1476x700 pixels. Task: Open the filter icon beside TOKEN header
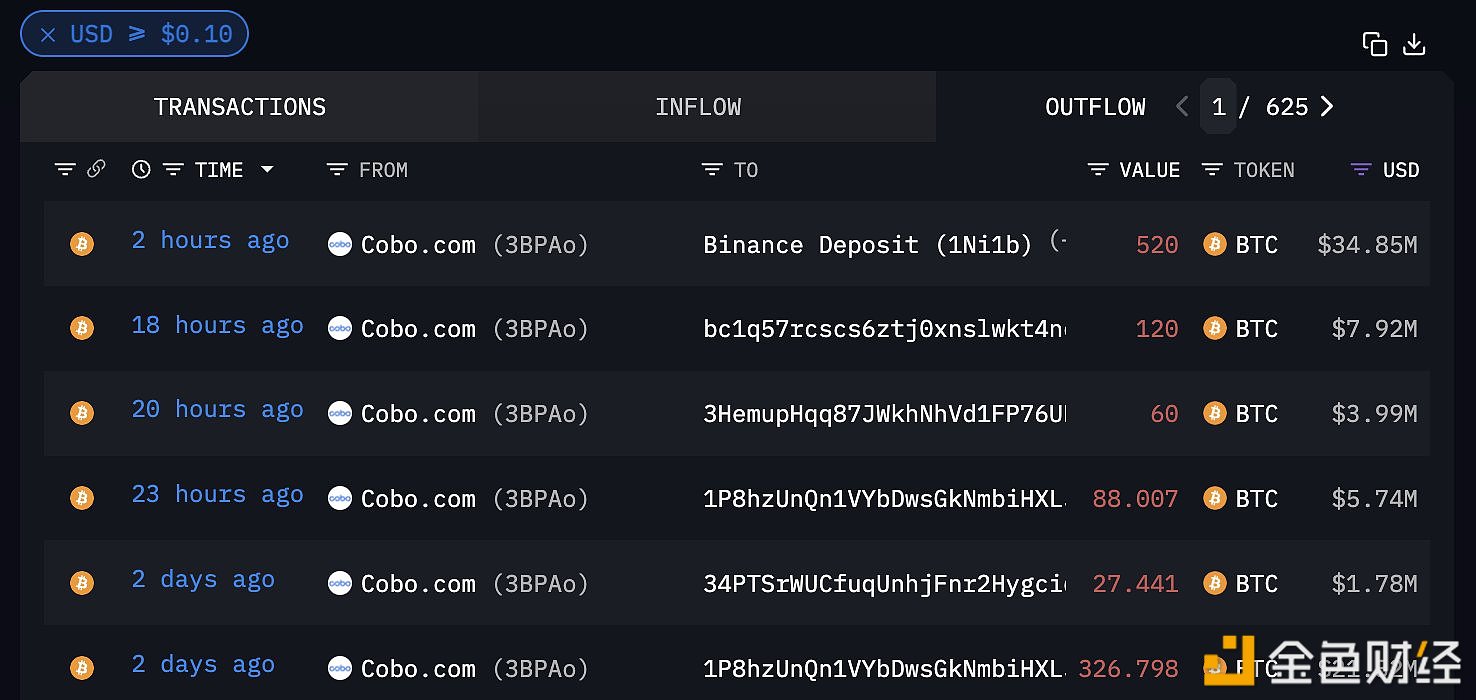click(1212, 170)
